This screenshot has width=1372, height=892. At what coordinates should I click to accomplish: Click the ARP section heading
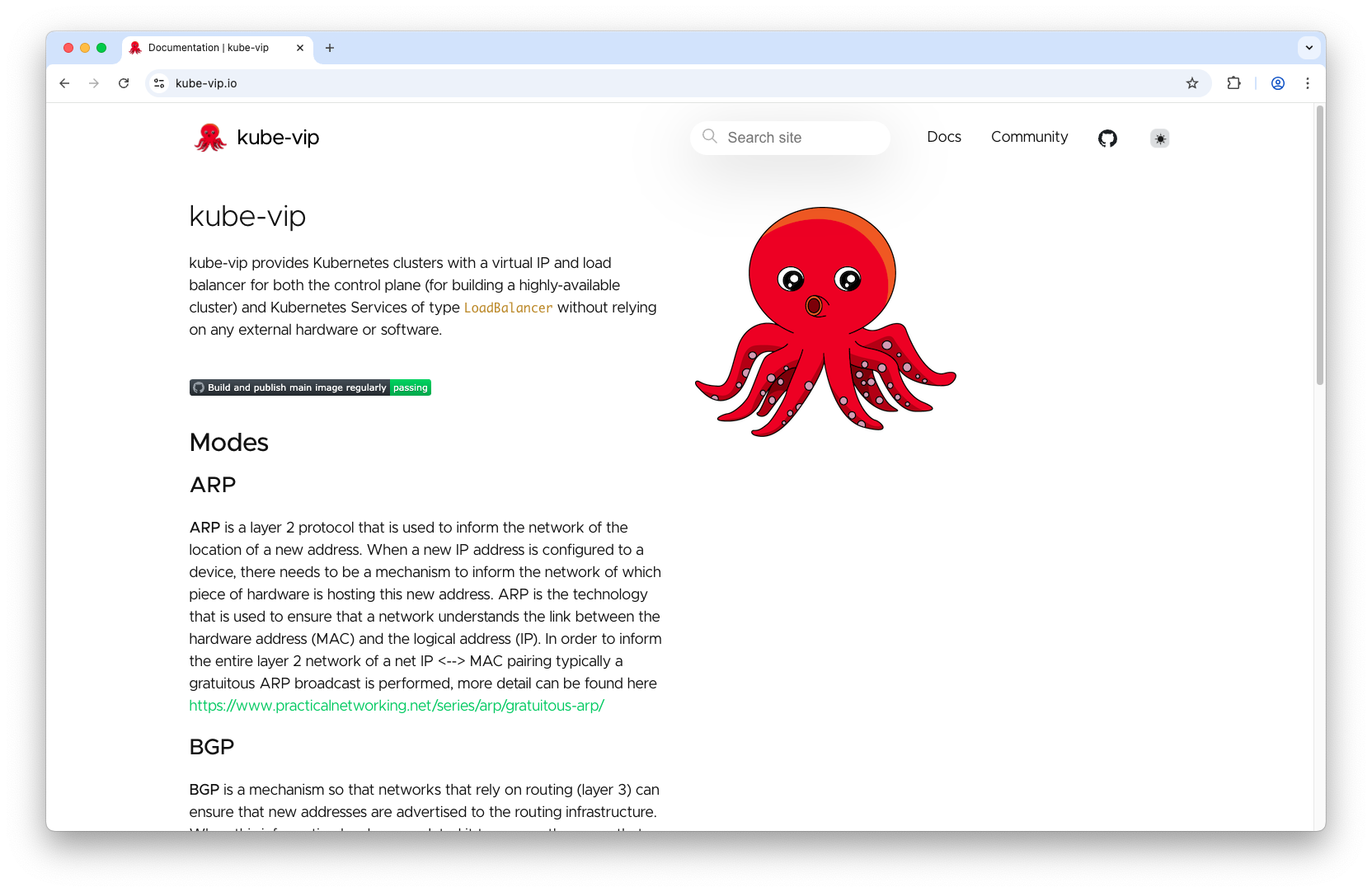point(213,485)
